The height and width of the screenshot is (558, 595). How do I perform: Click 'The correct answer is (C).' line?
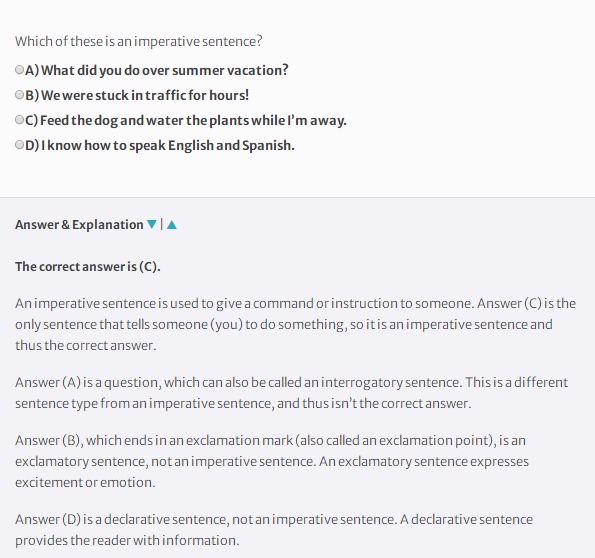[x=88, y=266]
